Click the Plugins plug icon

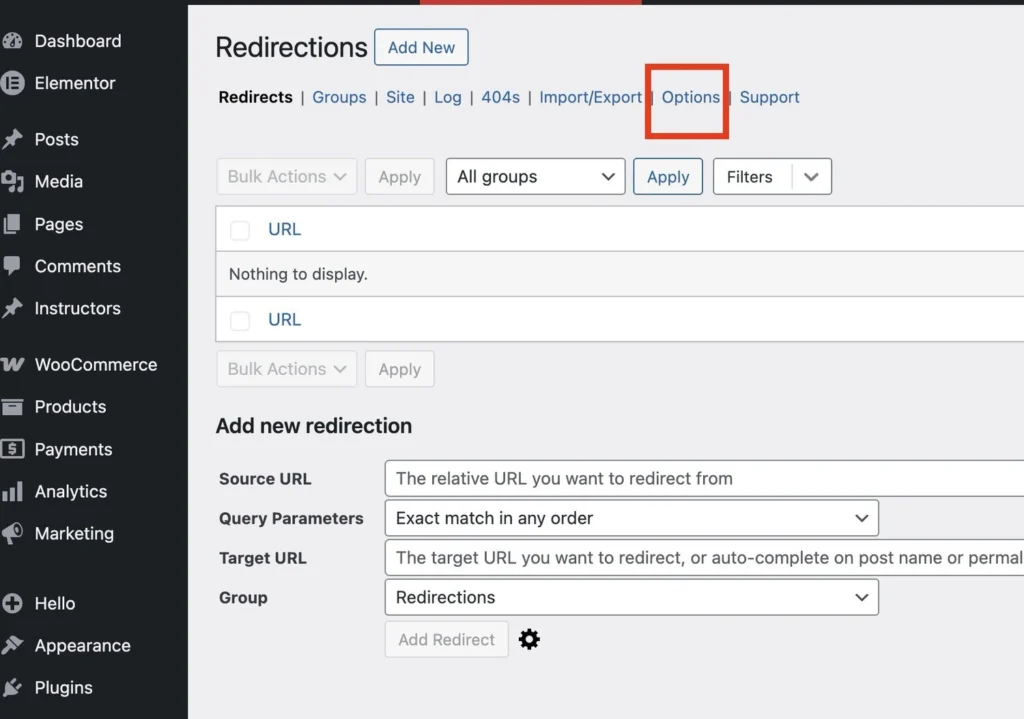13,688
